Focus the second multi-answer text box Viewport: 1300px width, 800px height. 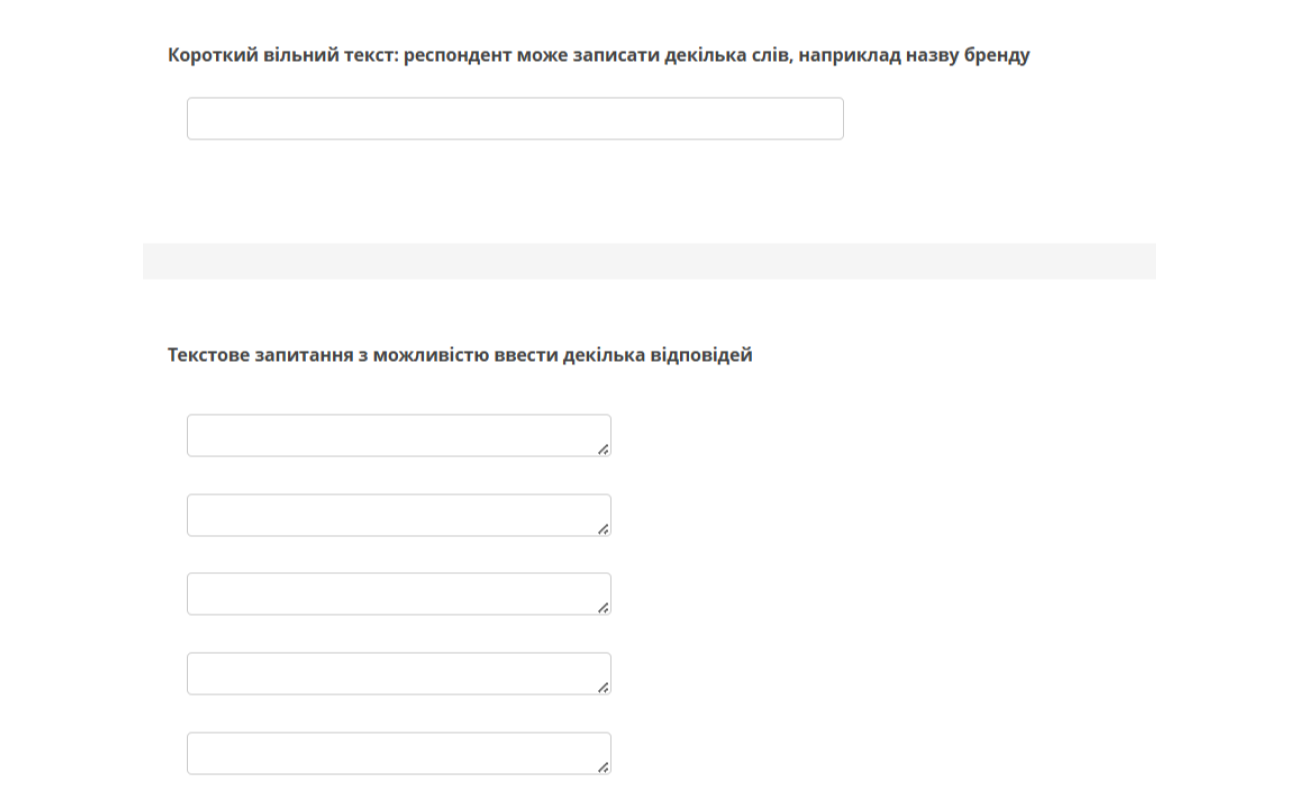pyautogui.click(x=398, y=515)
